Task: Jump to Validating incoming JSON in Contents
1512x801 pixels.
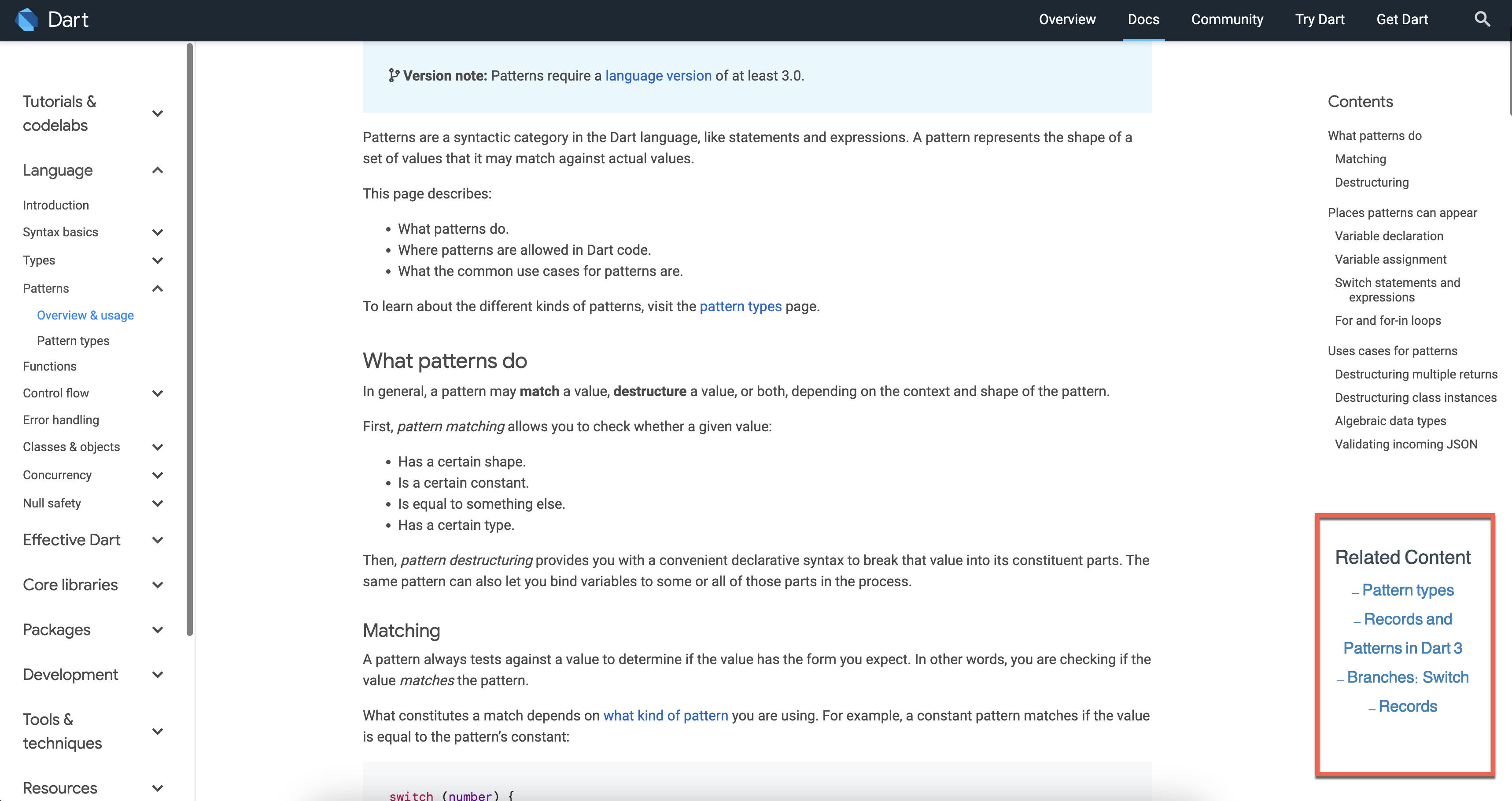Action: pos(1406,444)
